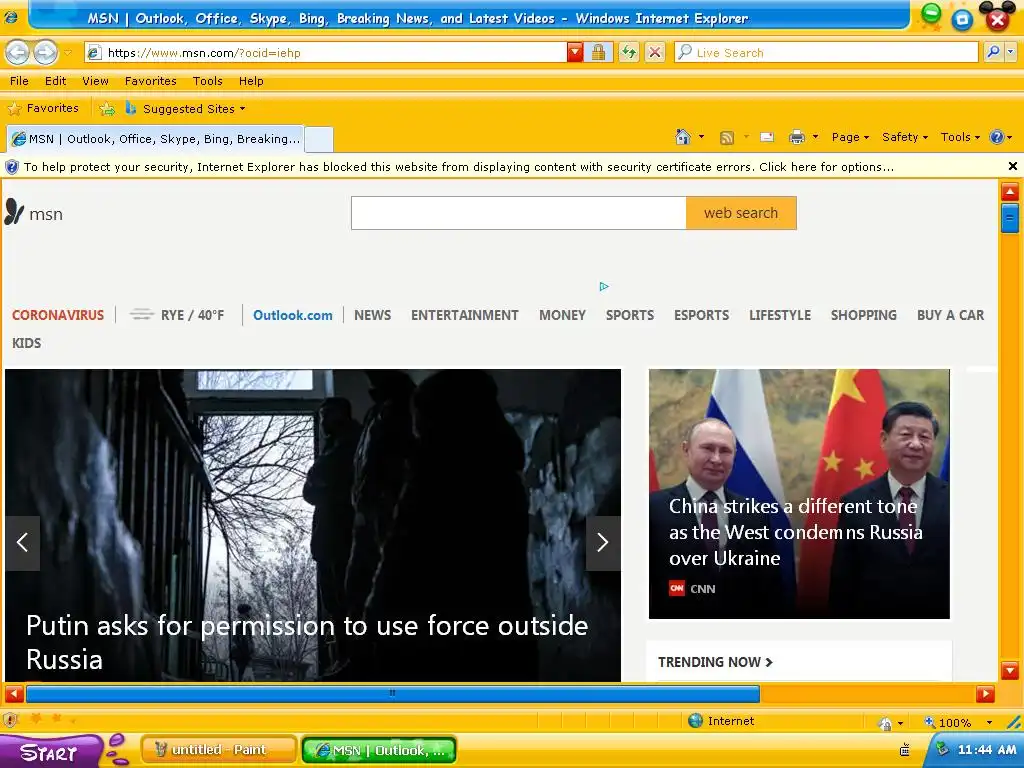Viewport: 1024px width, 768px height.
Task: Open the KIDS navigation link
Action: pos(27,344)
